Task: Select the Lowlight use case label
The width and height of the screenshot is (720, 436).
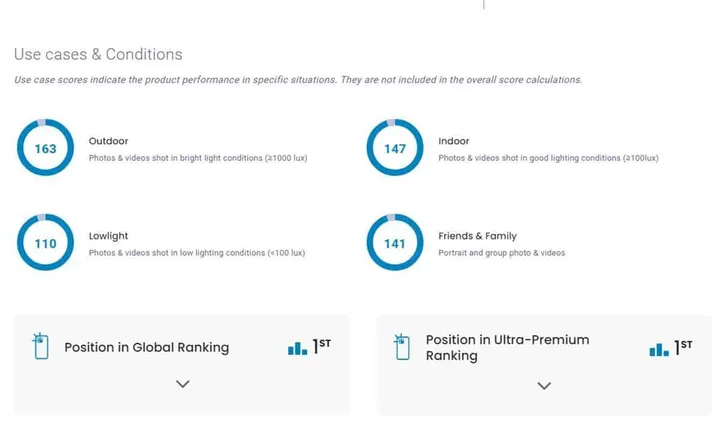Action: (108, 236)
